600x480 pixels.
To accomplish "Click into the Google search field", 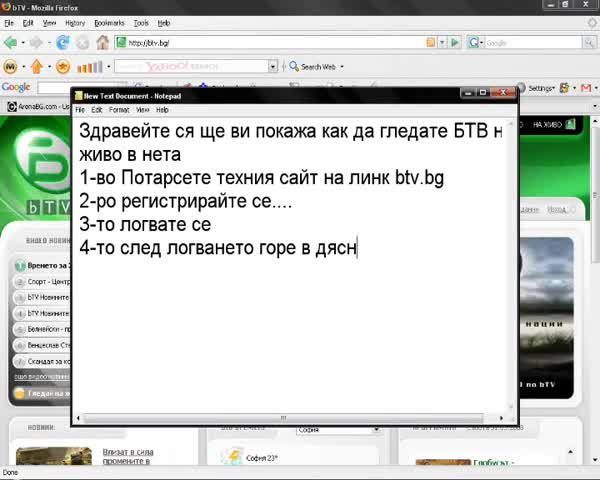I will 533,43.
